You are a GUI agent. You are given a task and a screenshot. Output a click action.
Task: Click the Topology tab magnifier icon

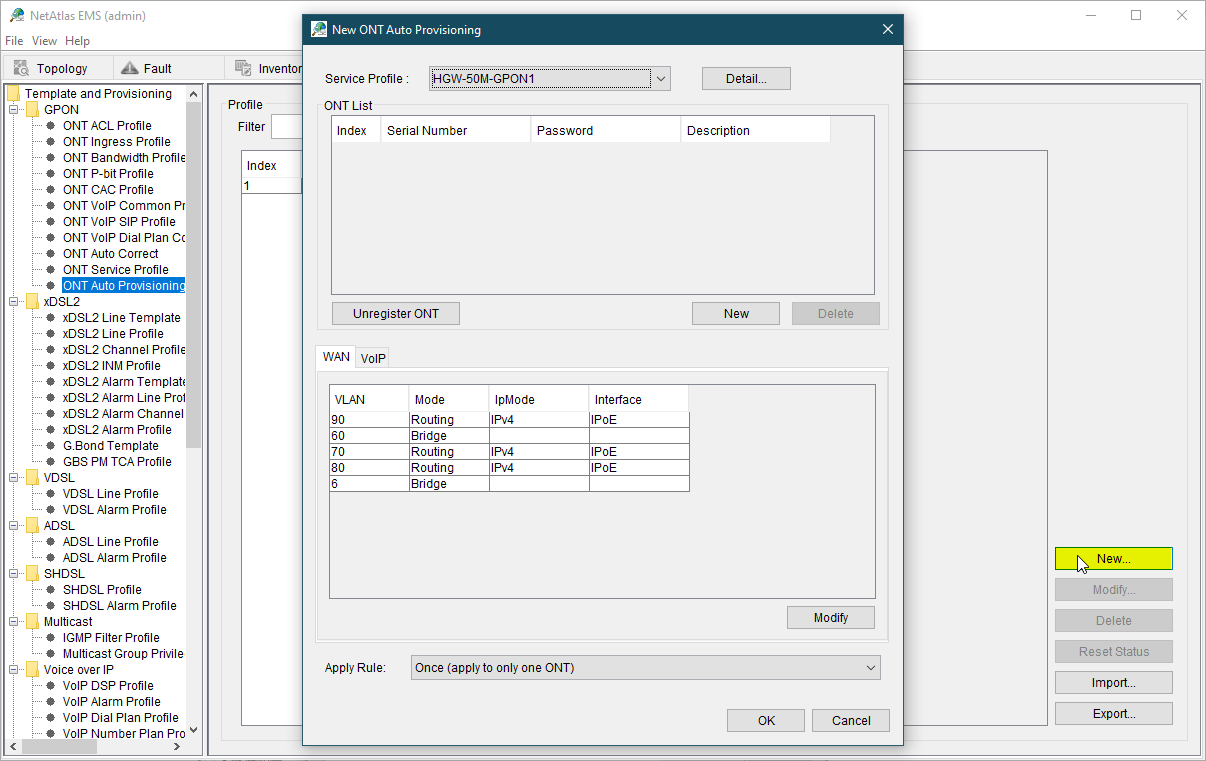tap(21, 68)
